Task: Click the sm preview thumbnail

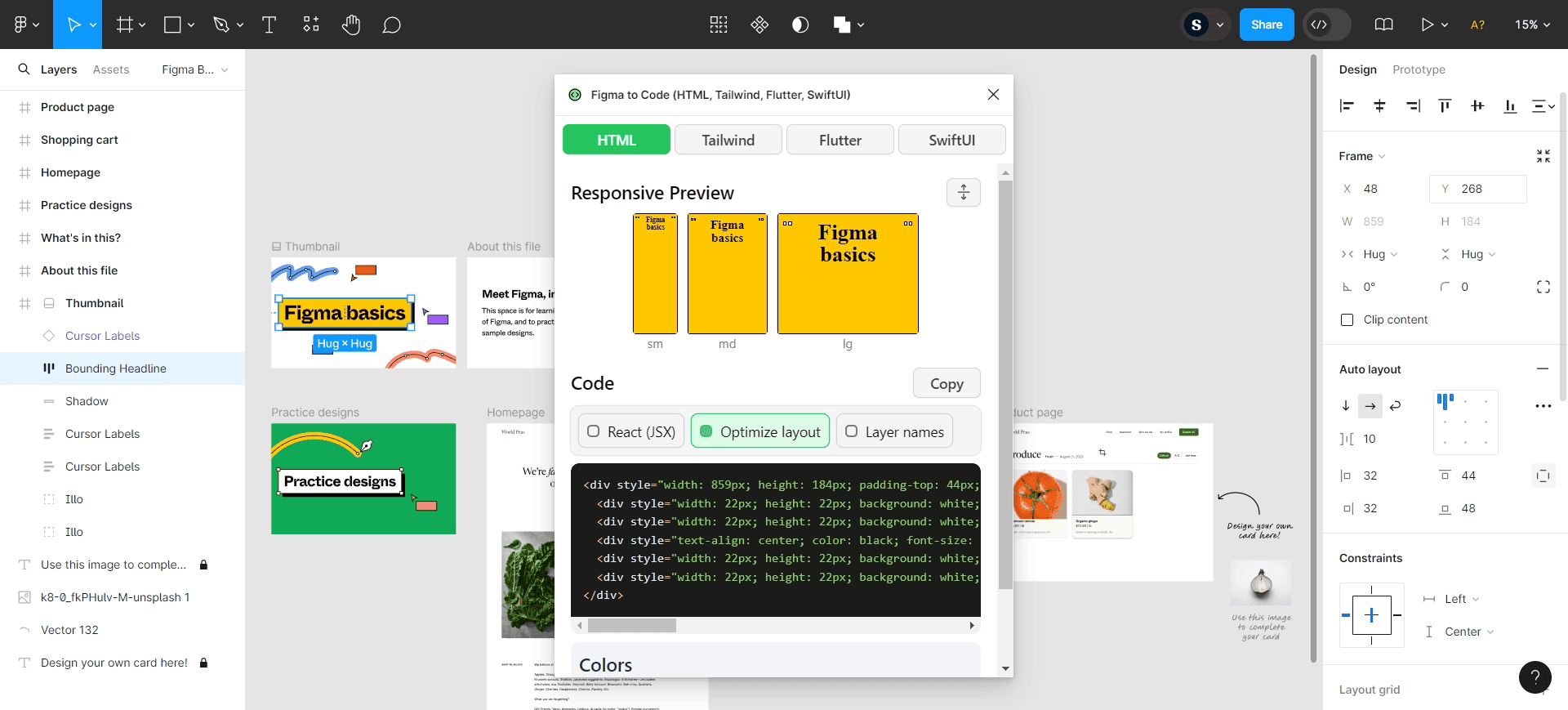Action: pos(655,274)
